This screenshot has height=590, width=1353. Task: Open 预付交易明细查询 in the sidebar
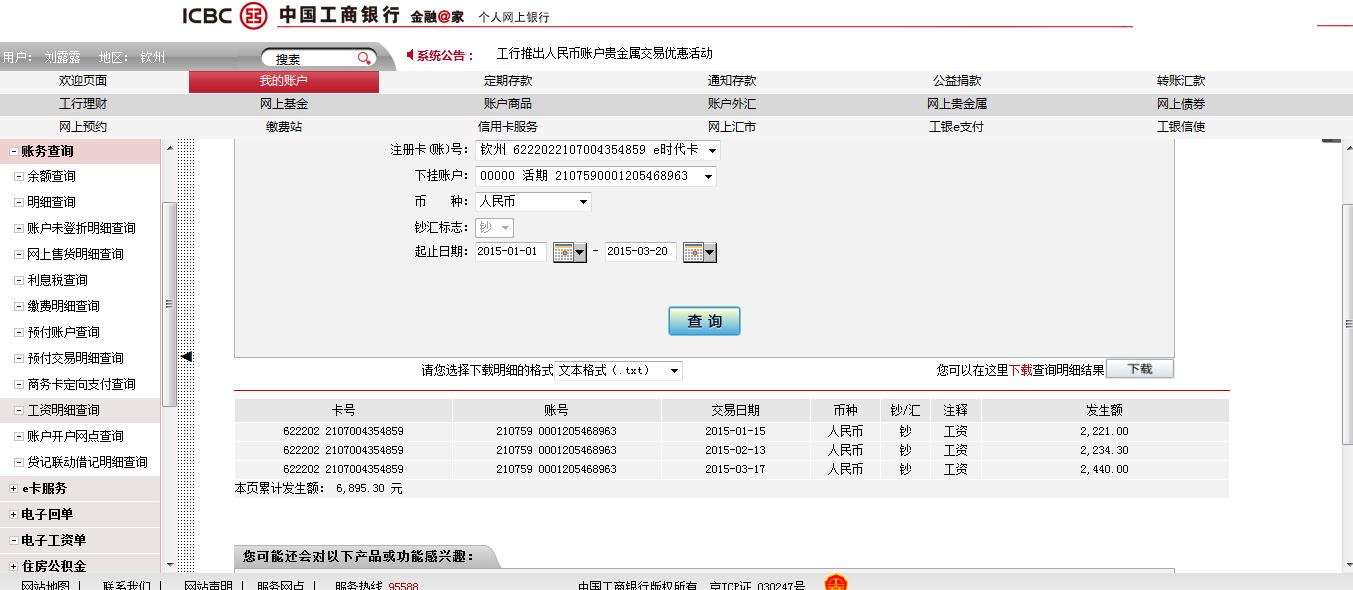point(75,359)
